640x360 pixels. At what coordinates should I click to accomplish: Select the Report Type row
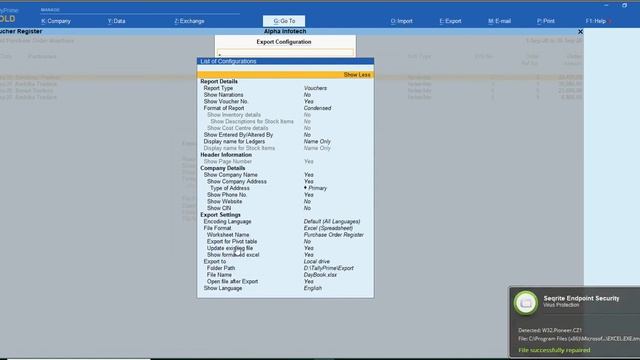(285, 88)
